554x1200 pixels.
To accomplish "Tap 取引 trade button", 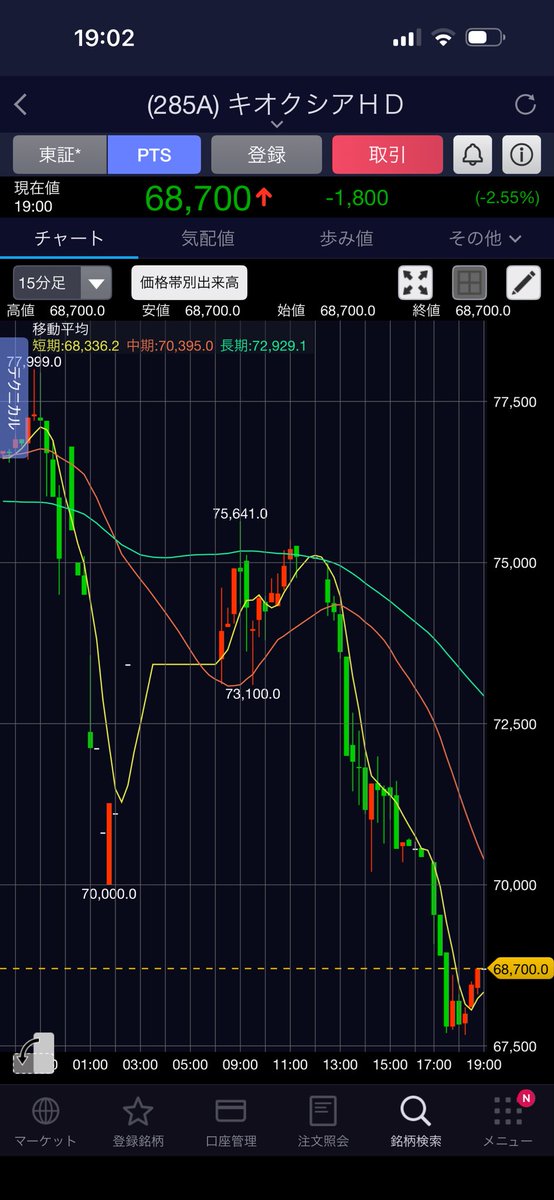I will coord(387,155).
